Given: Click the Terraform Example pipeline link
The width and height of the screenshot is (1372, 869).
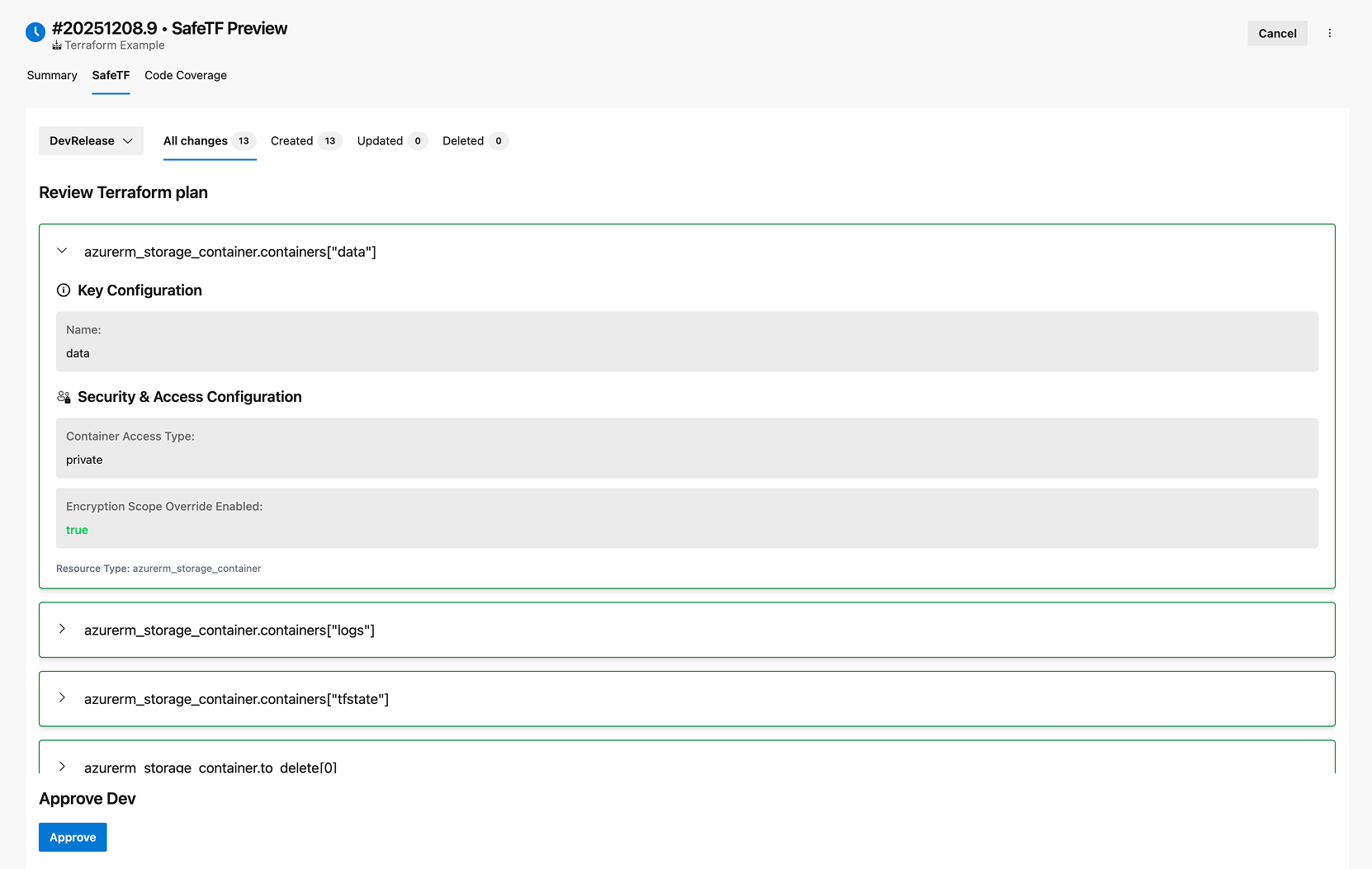Looking at the screenshot, I should pyautogui.click(x=115, y=46).
